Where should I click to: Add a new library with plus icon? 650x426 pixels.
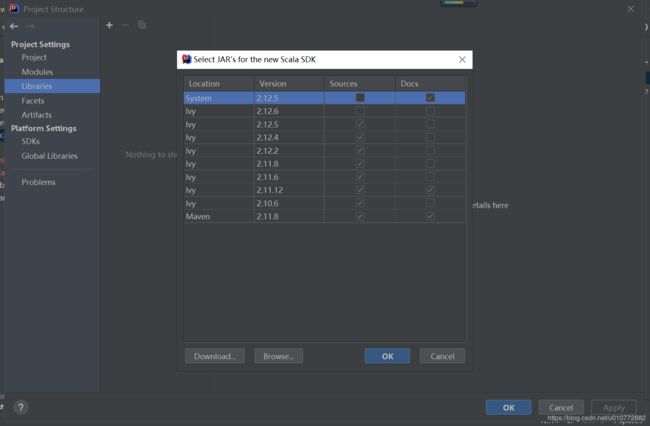point(109,25)
